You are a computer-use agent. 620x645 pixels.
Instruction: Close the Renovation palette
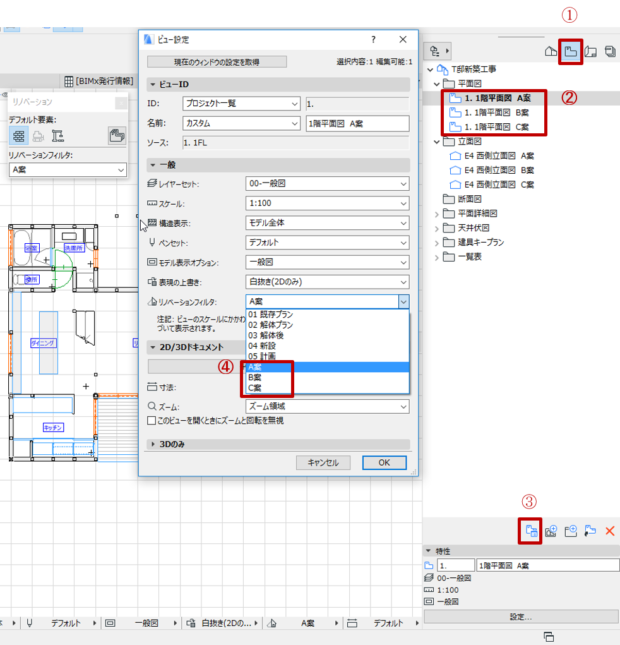tap(121, 102)
